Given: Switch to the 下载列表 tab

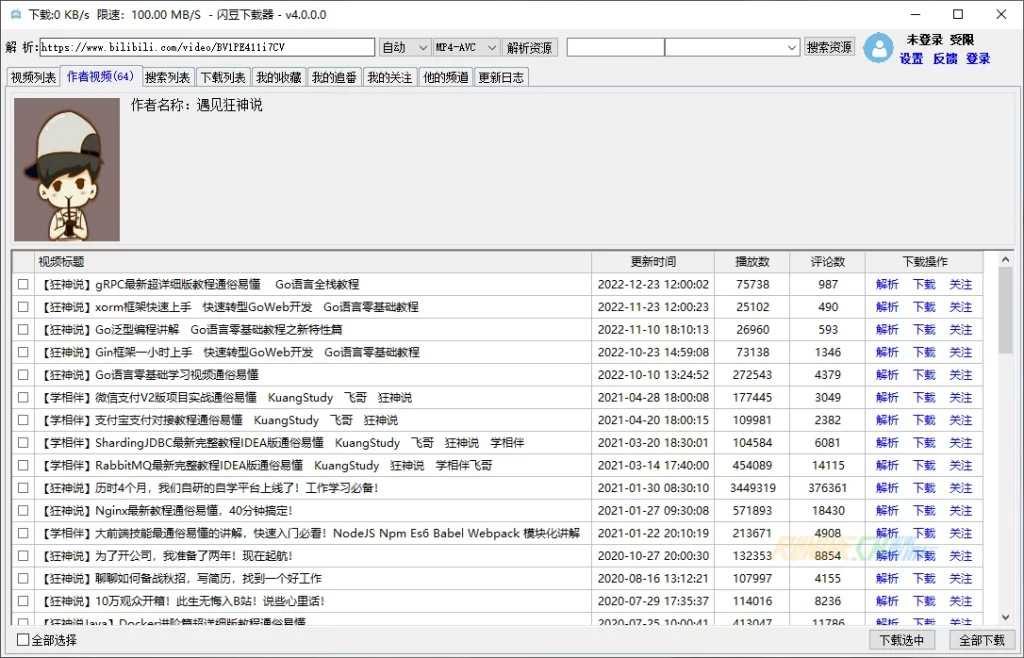Looking at the screenshot, I should point(222,78).
